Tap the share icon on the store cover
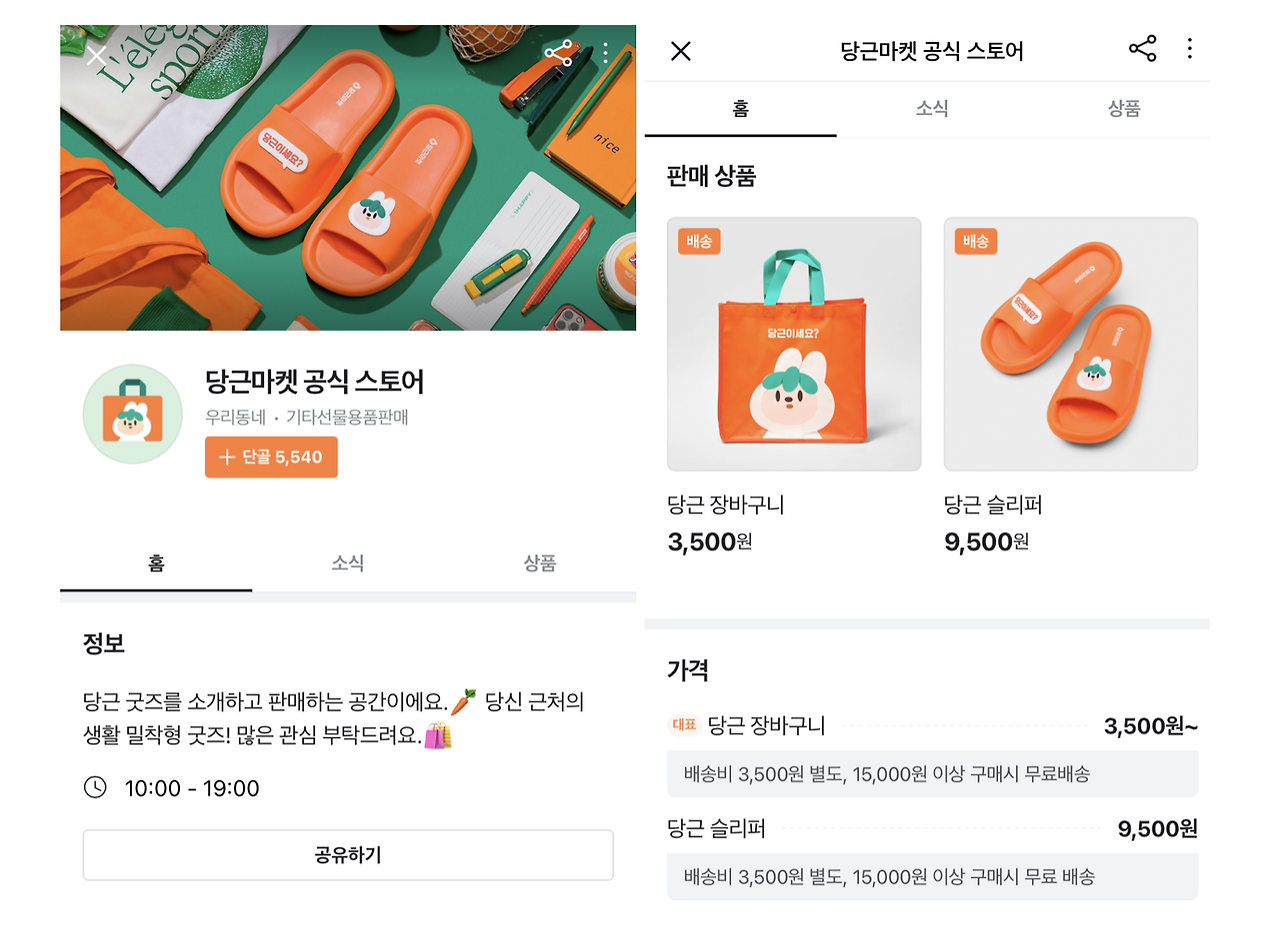 pos(559,54)
